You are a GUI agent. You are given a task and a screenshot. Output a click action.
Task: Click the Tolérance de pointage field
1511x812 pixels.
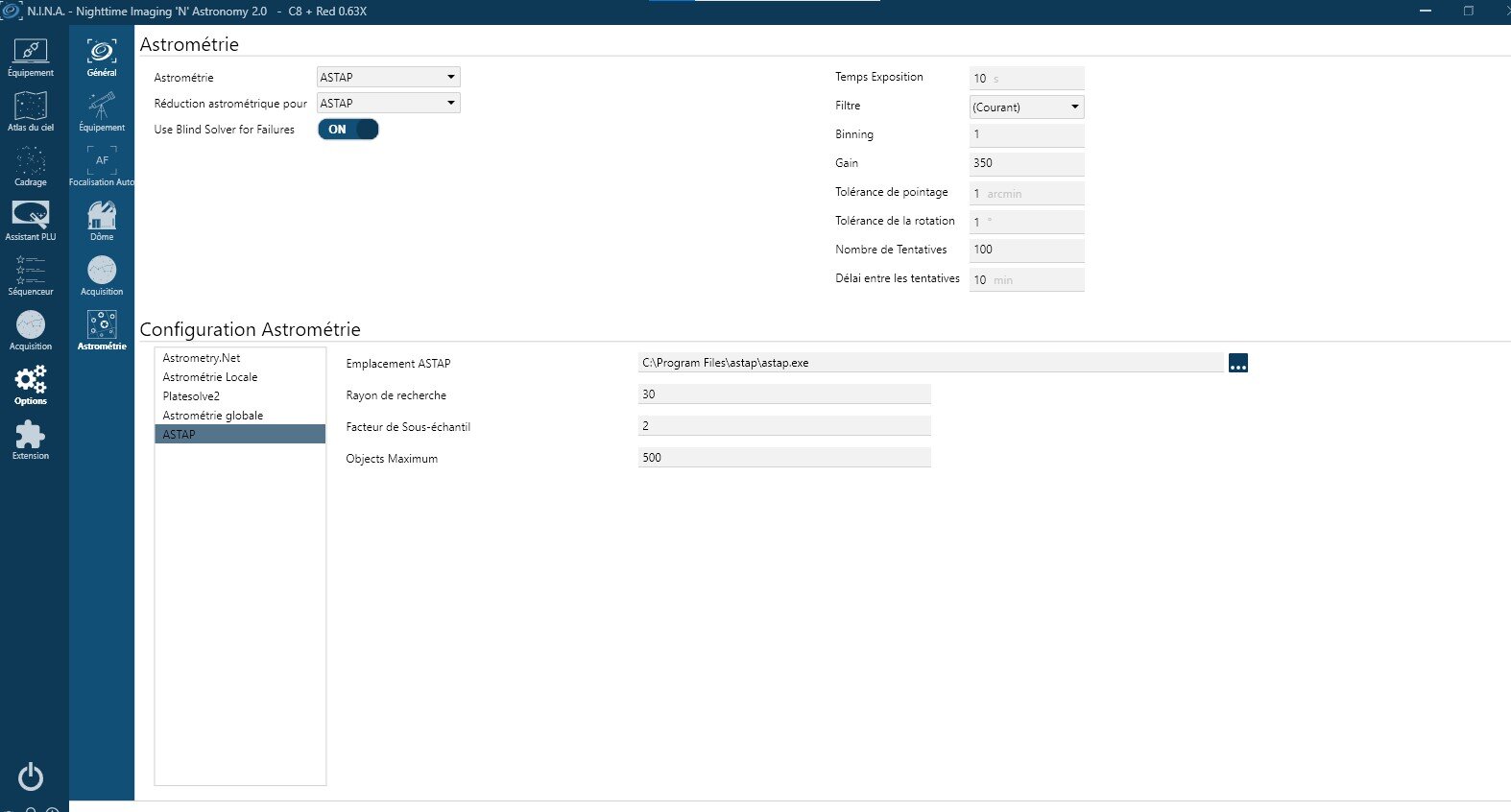pos(1027,193)
